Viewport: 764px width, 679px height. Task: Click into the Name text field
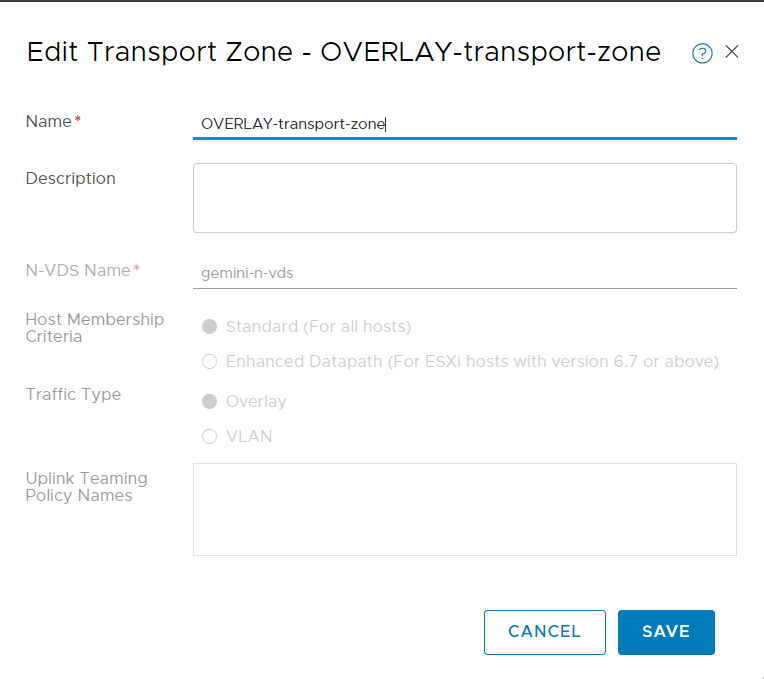(464, 124)
